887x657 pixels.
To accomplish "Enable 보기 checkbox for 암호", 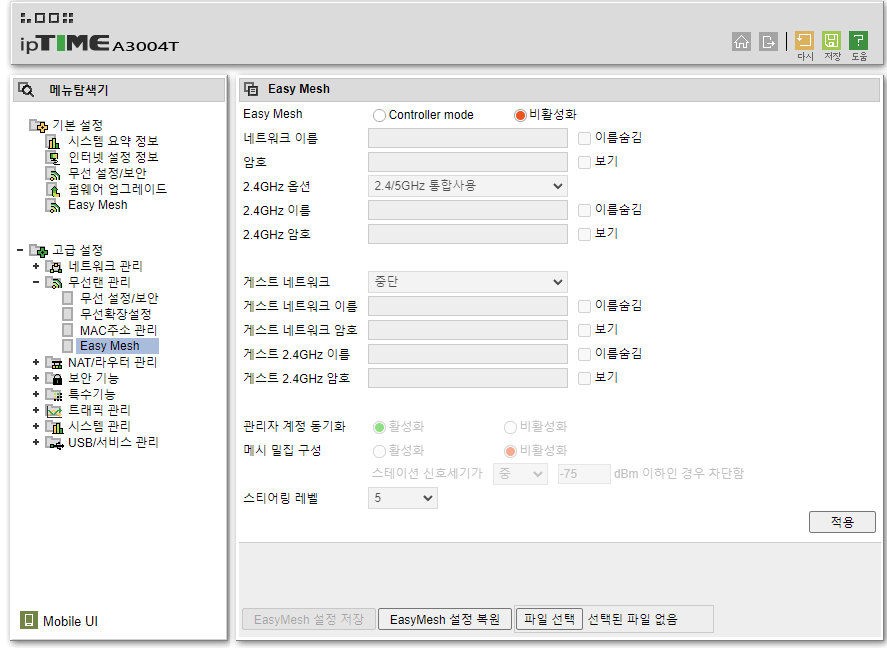I will pyautogui.click(x=585, y=162).
